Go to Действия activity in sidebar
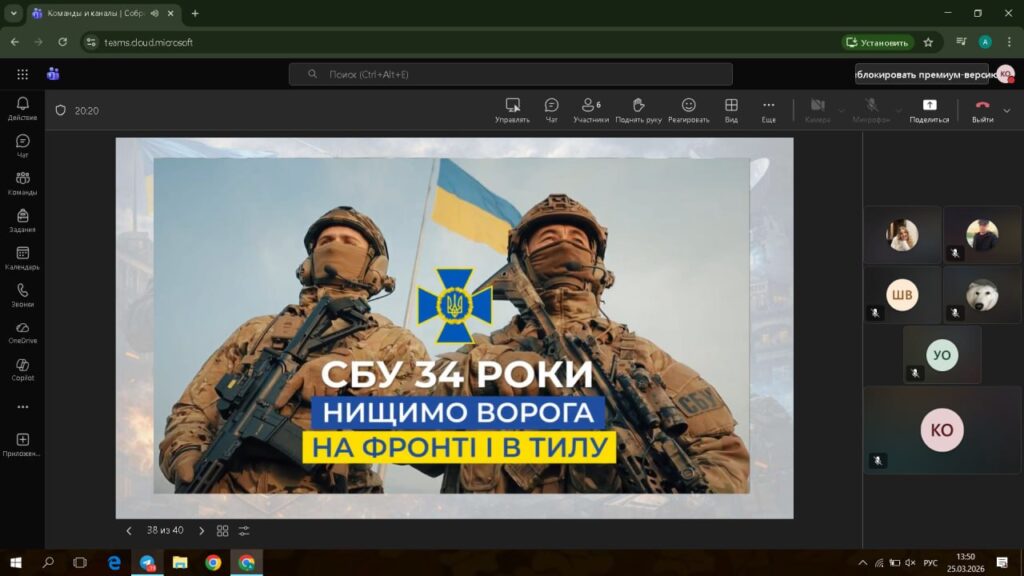 [x=22, y=109]
